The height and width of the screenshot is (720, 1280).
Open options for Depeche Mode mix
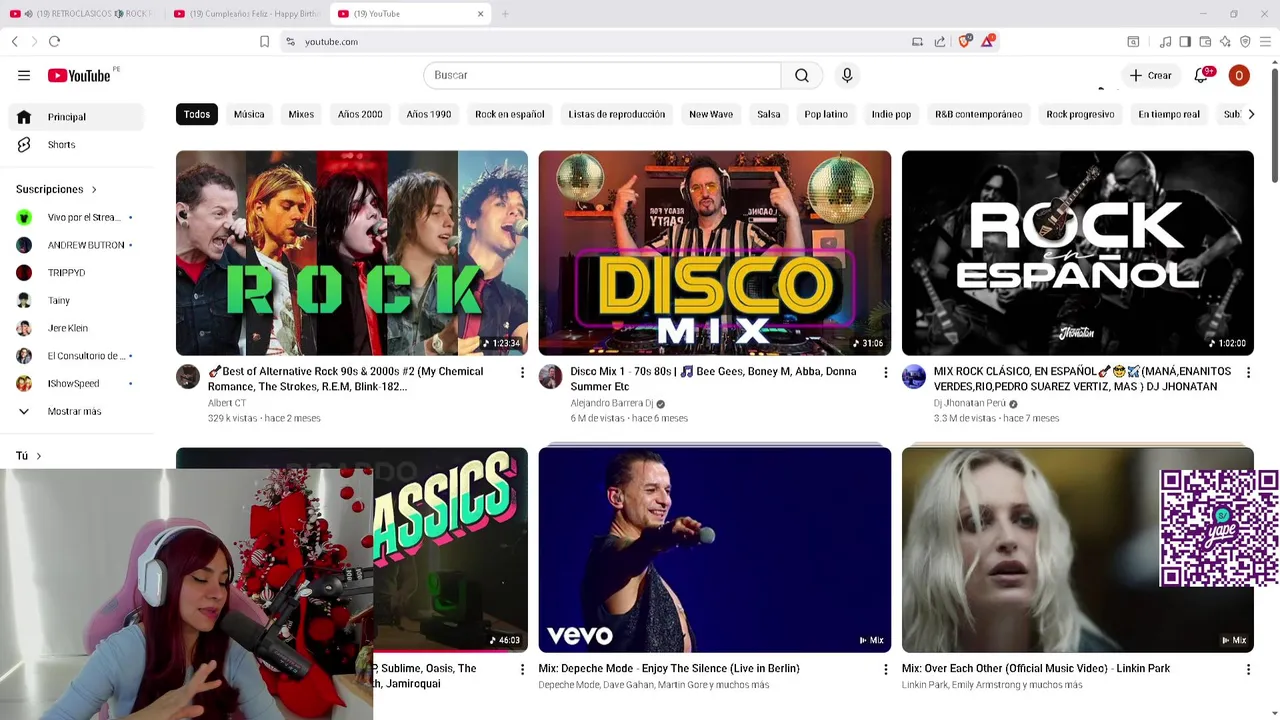tap(885, 669)
